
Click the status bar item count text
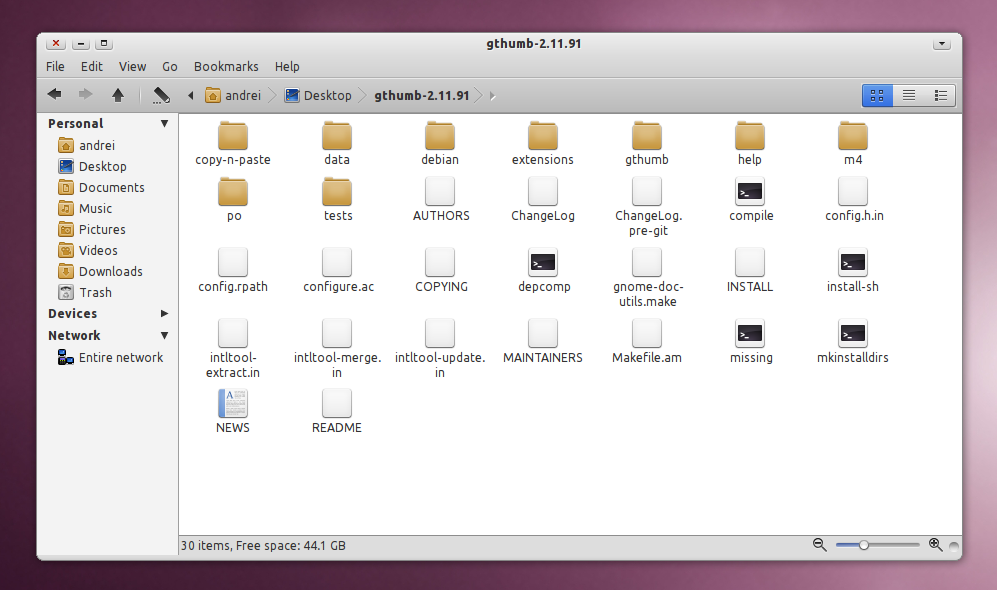pyautogui.click(x=263, y=545)
